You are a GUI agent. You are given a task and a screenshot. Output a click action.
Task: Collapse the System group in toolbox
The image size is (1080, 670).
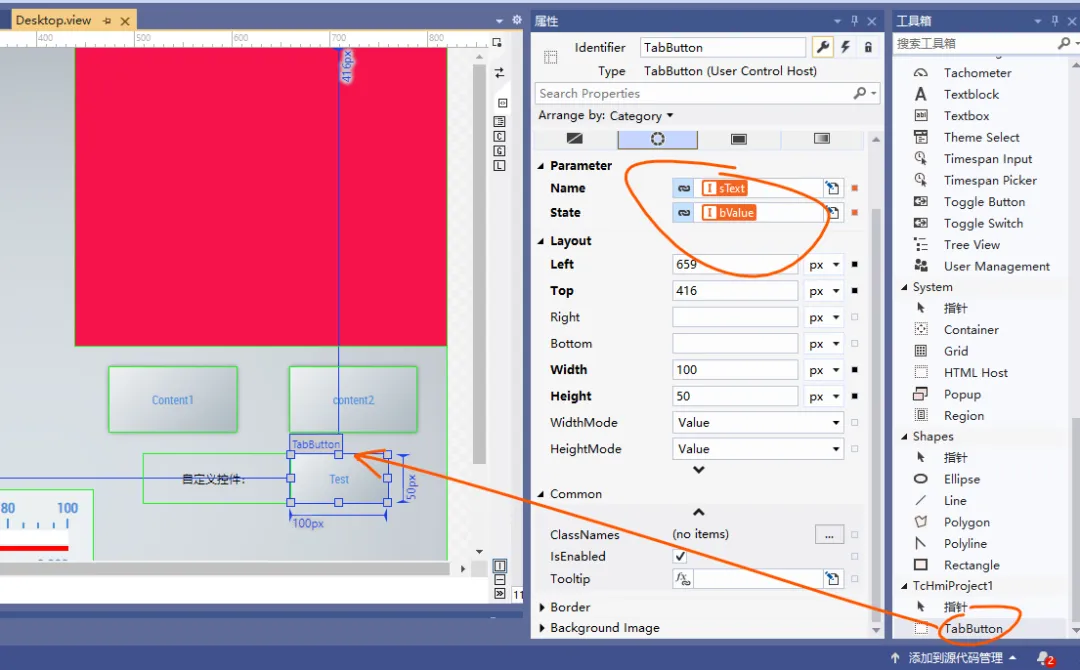click(904, 287)
